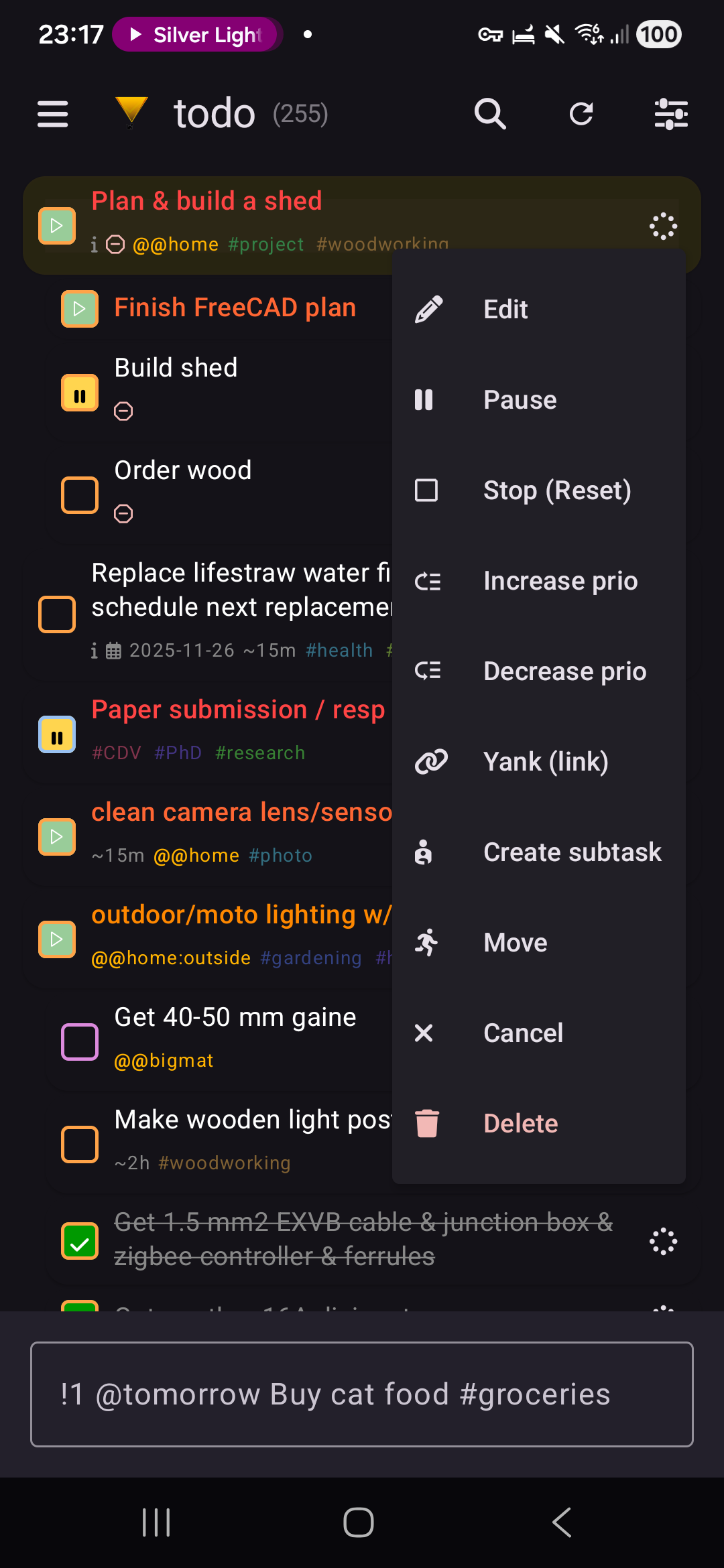The height and width of the screenshot is (1568, 724).
Task: Uncheck the completed EXVB cable task
Action: 80,1241
